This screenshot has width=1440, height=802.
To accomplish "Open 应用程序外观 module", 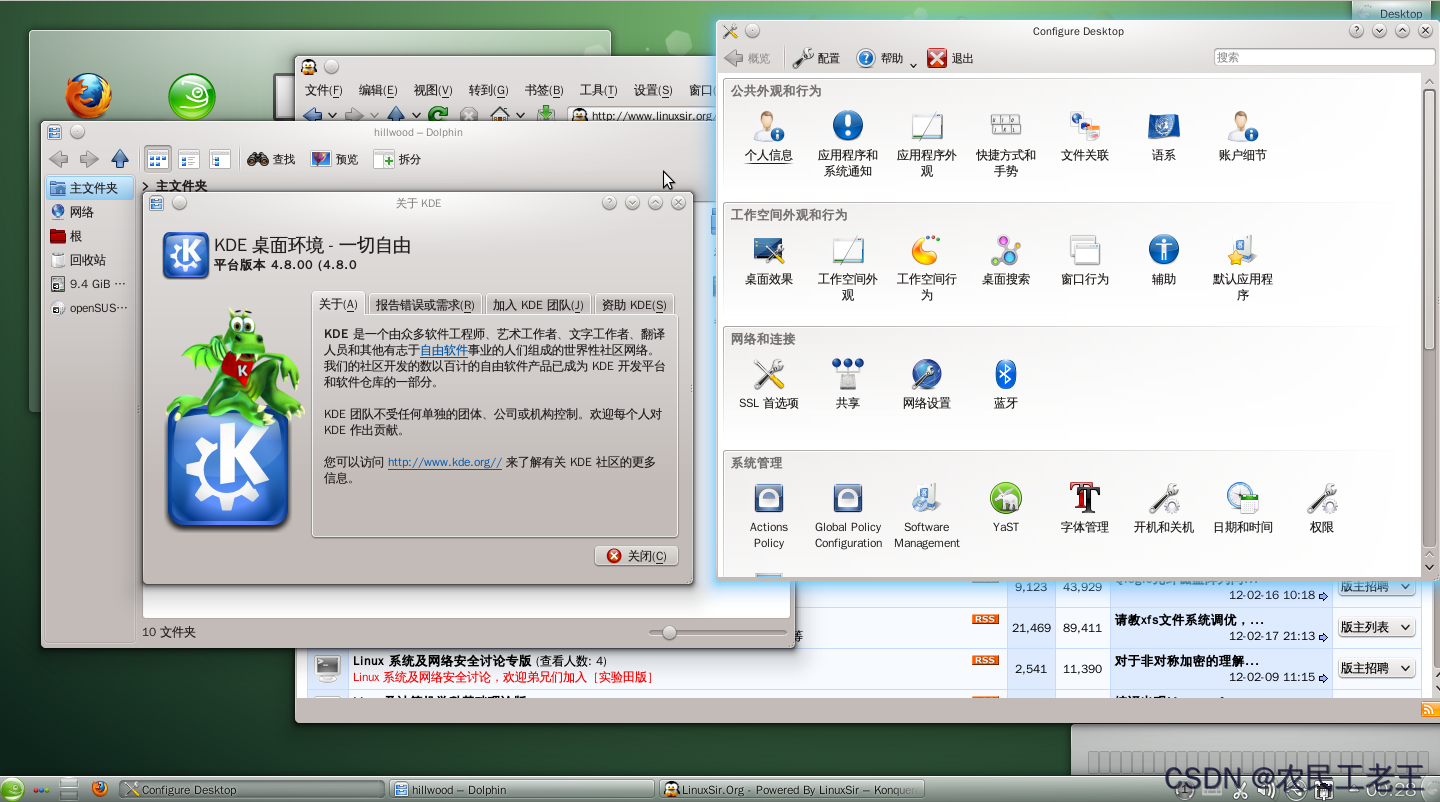I will pos(927,144).
